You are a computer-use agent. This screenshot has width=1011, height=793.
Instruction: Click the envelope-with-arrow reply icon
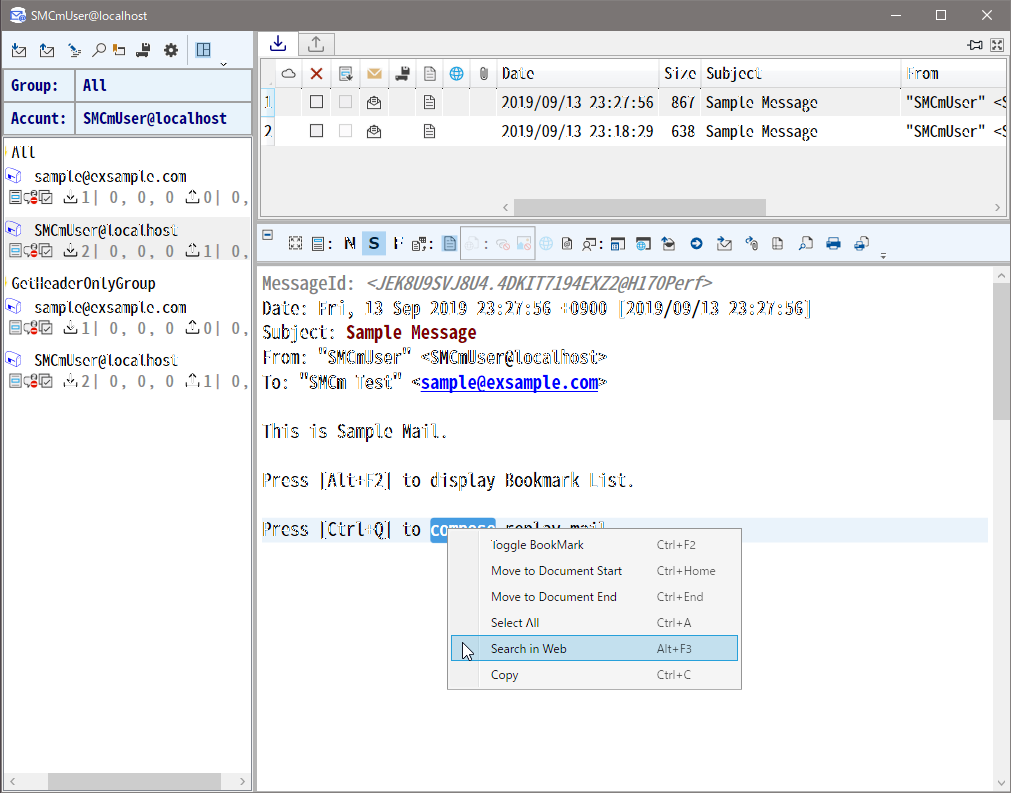point(724,244)
